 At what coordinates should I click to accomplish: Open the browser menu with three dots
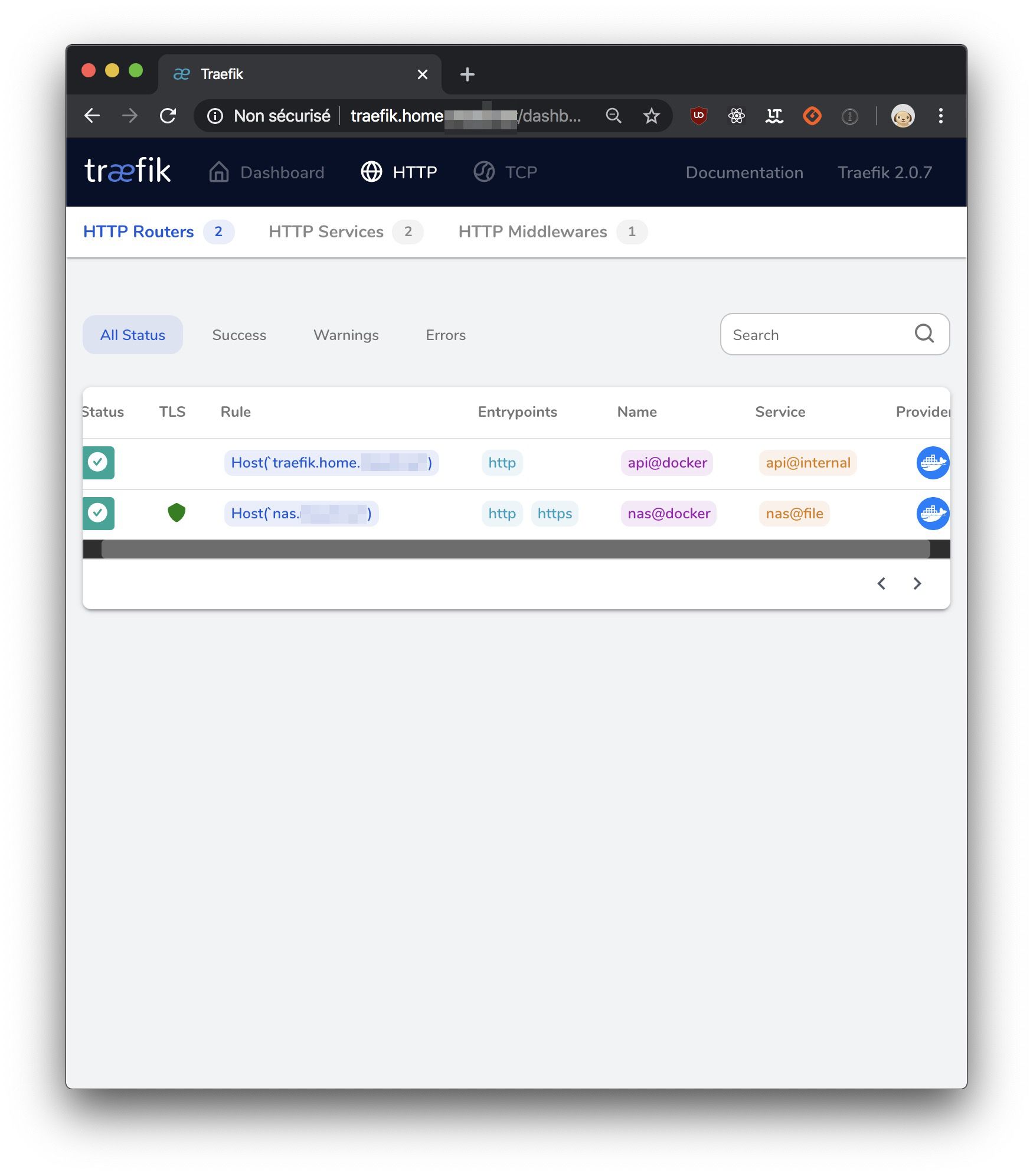click(940, 116)
